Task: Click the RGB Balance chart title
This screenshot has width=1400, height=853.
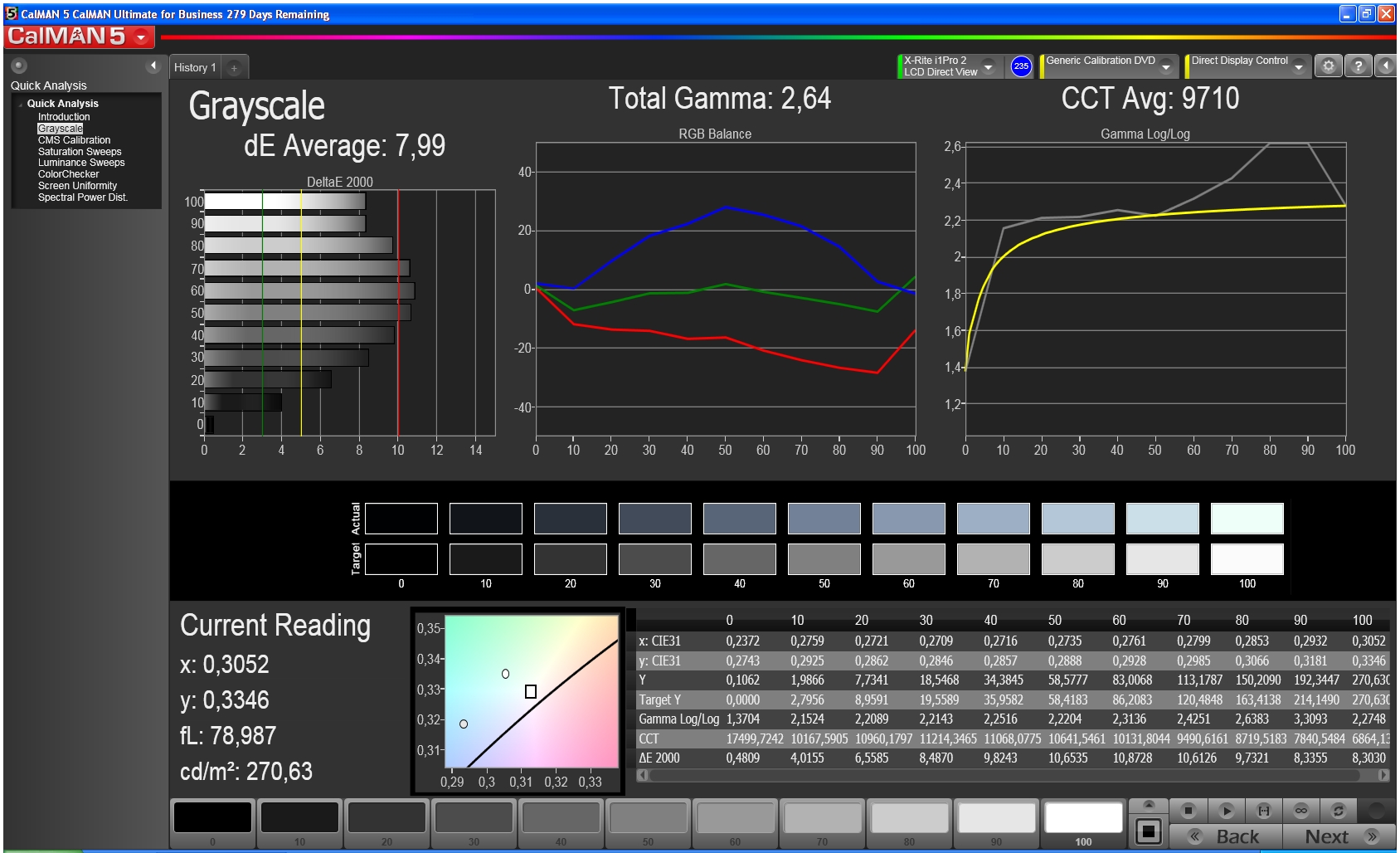Action: pyautogui.click(x=715, y=134)
